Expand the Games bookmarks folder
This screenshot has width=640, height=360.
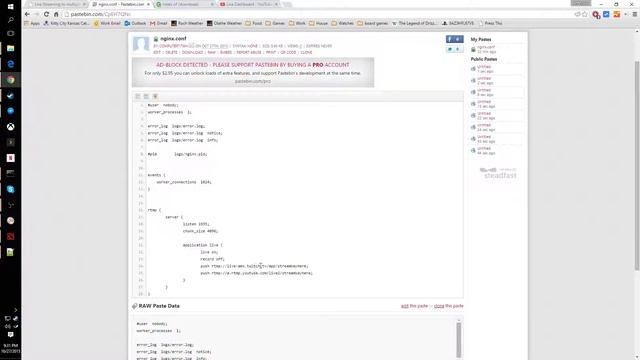(275, 23)
